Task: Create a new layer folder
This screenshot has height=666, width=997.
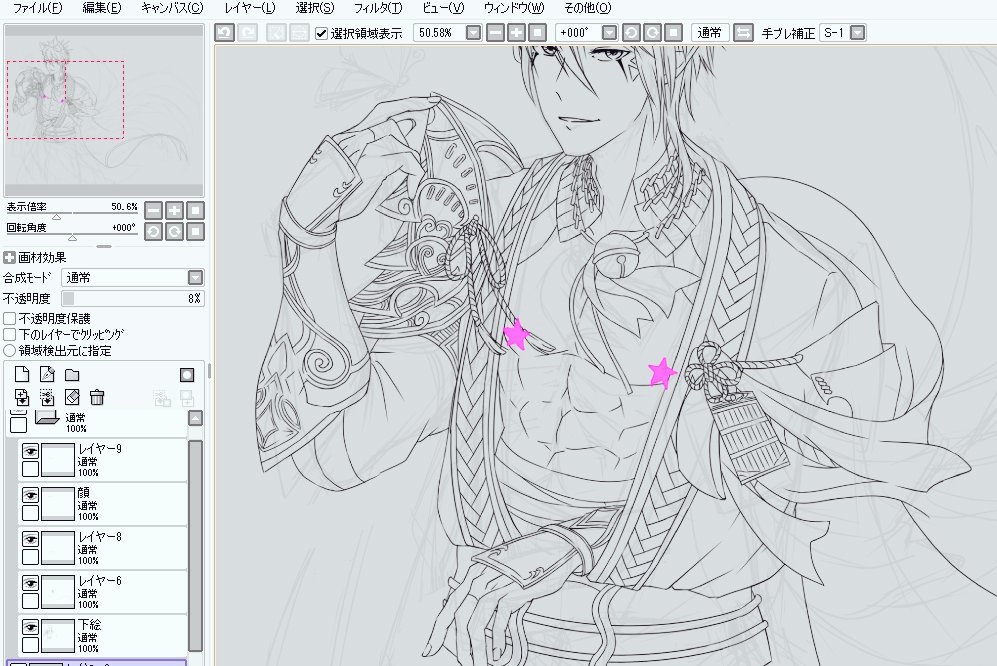Action: [x=72, y=375]
